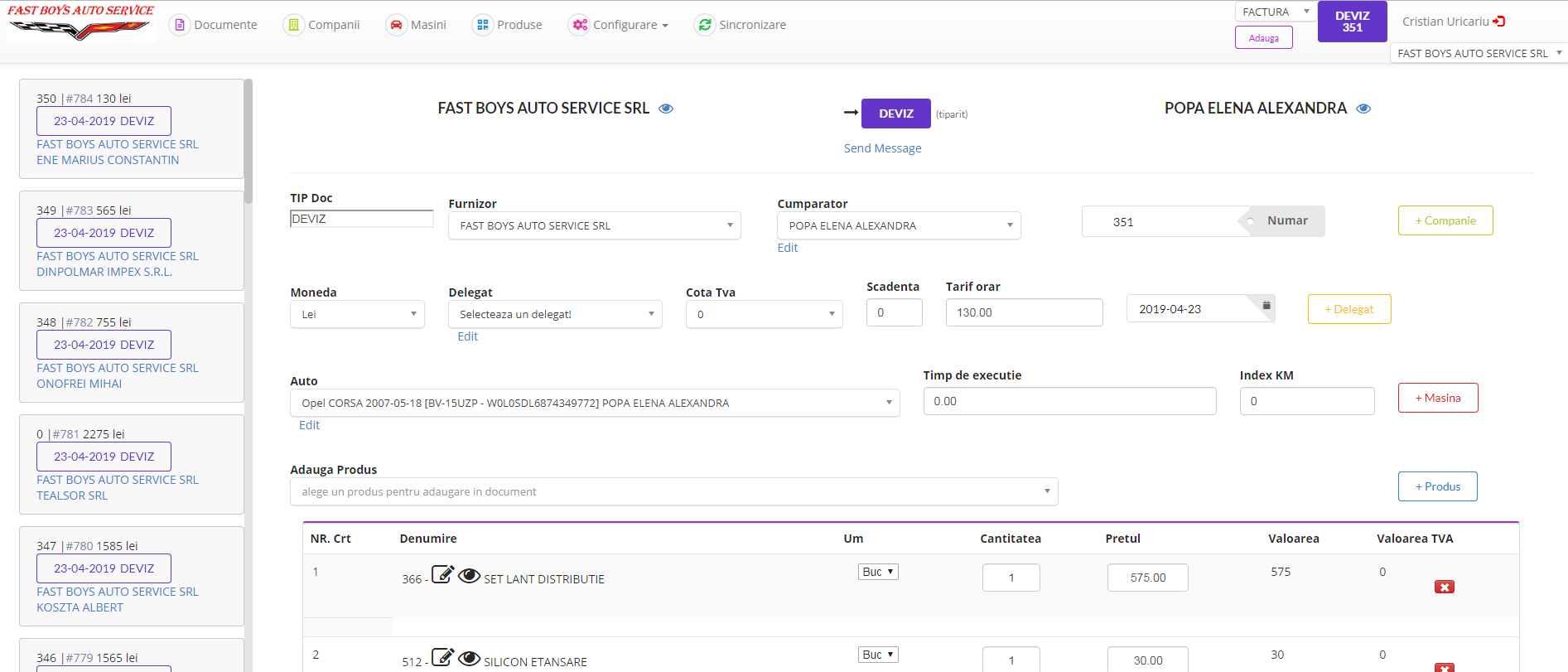This screenshot has width=1568, height=672.
Task: Open company selector FAST BOYS AUTO SERVICE SRL
Action: (x=1479, y=53)
